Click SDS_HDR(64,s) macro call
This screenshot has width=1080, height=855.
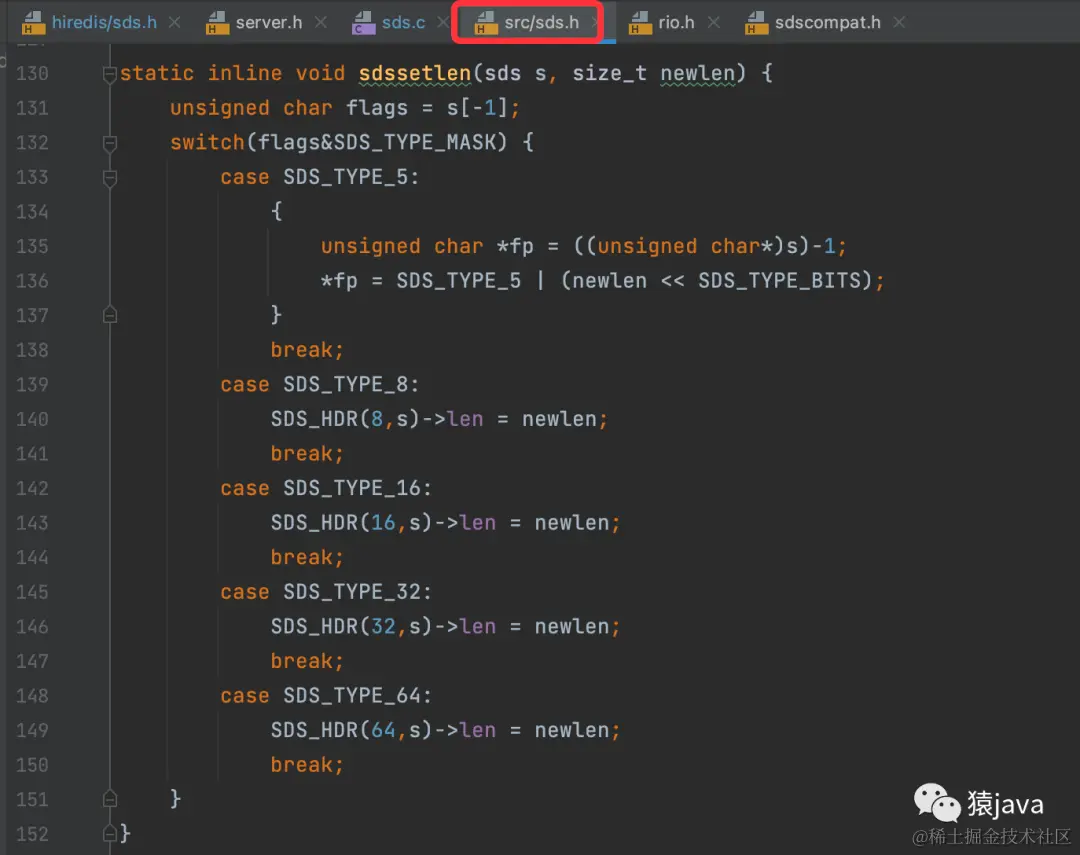[351, 730]
